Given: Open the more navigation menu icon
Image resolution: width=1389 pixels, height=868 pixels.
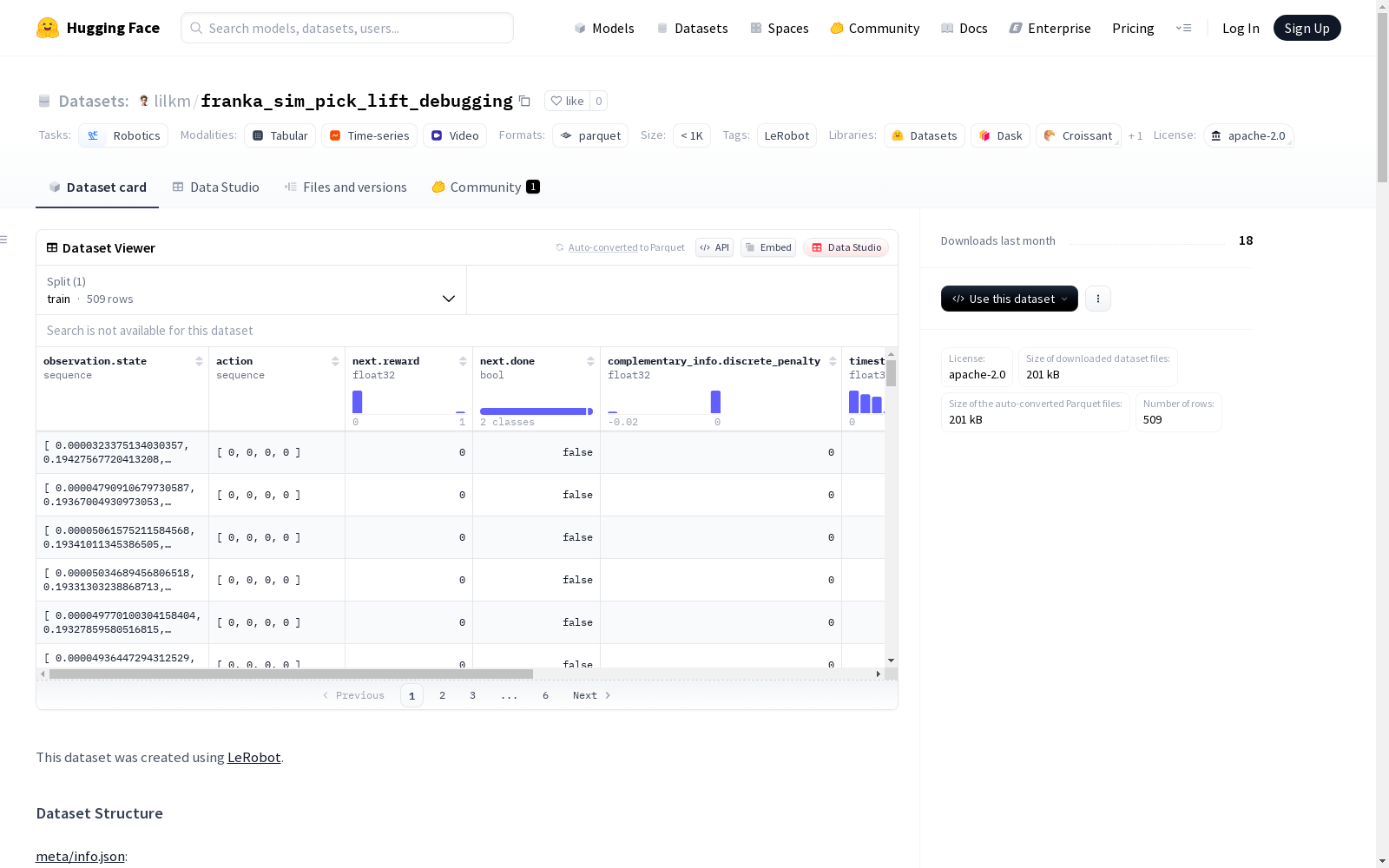Looking at the screenshot, I should click(x=1183, y=28).
